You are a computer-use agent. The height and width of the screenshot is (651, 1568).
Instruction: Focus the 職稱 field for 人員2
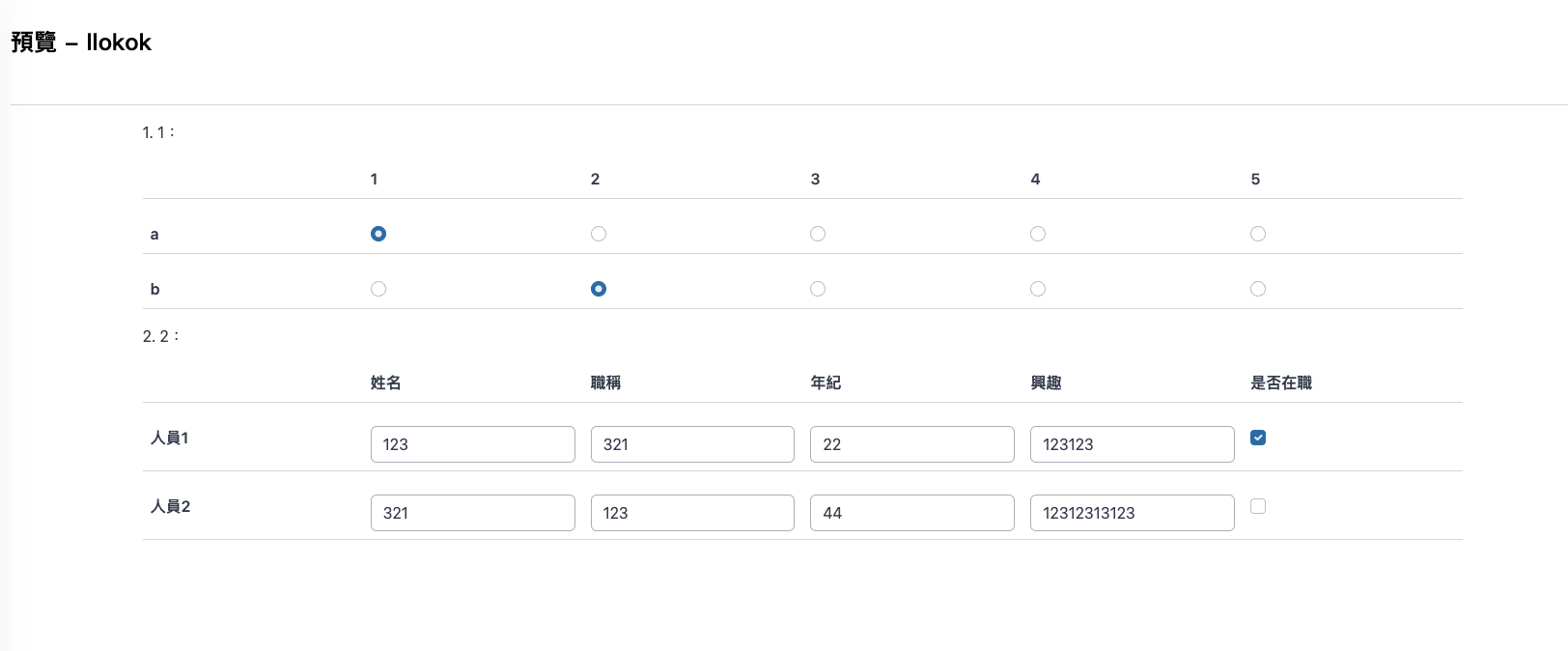click(x=692, y=513)
